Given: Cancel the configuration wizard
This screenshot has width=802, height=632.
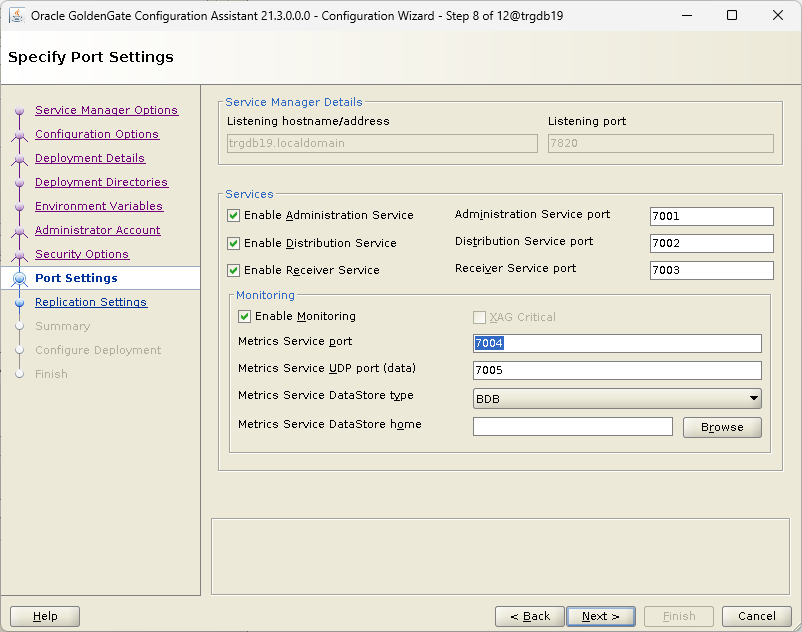Looking at the screenshot, I should pyautogui.click(x=756, y=616).
